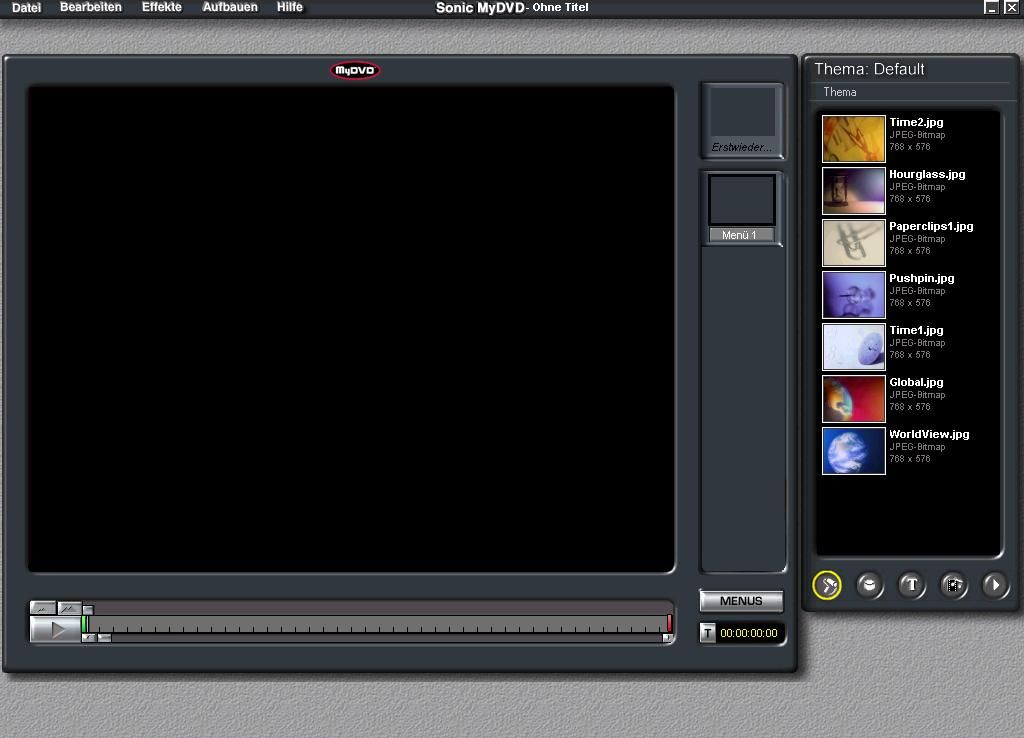The height and width of the screenshot is (738, 1024).
Task: Click the MyDVD logo badge
Action: tap(355, 71)
